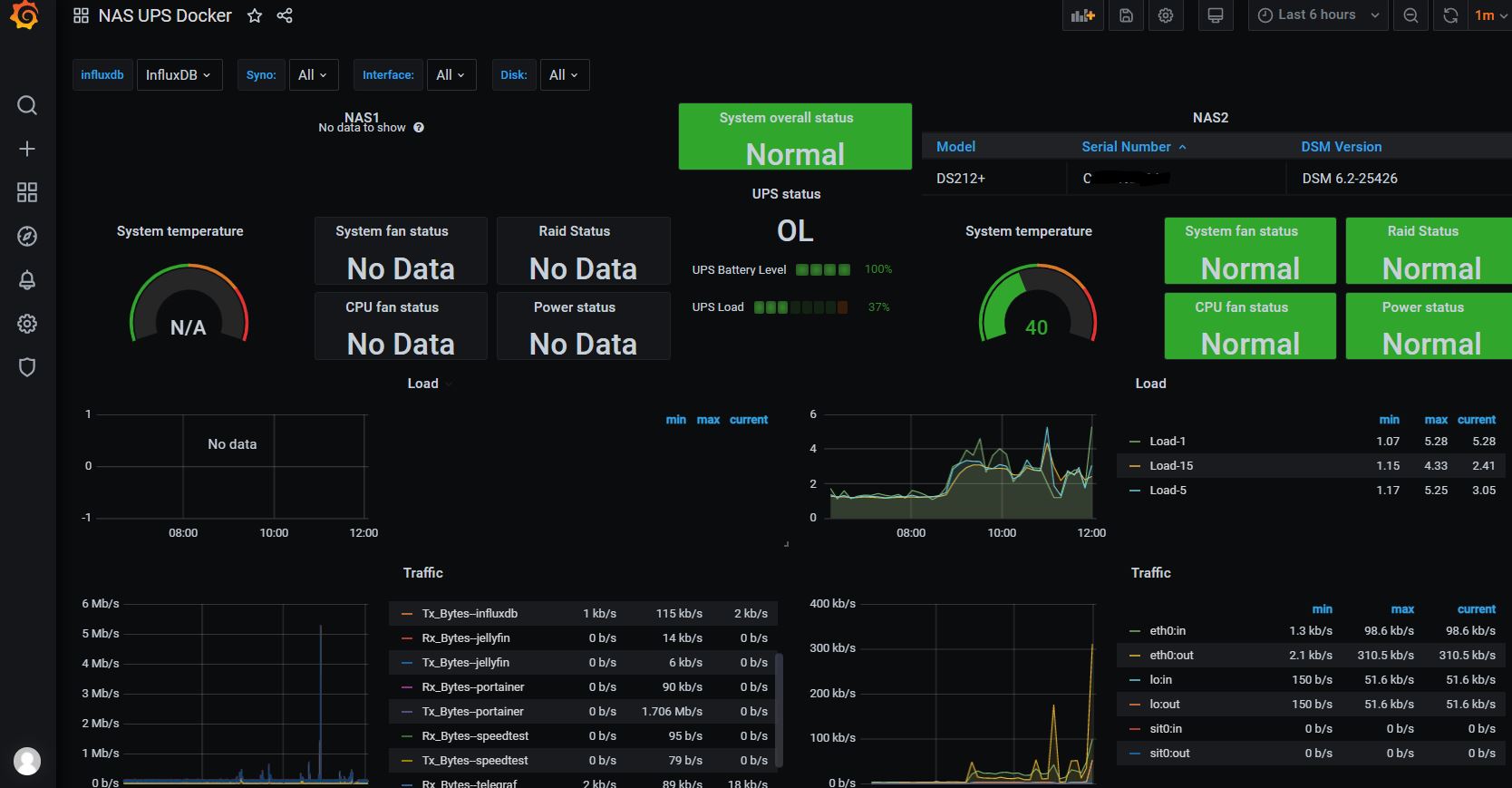
Task: Save the dashboard
Action: pyautogui.click(x=1126, y=15)
